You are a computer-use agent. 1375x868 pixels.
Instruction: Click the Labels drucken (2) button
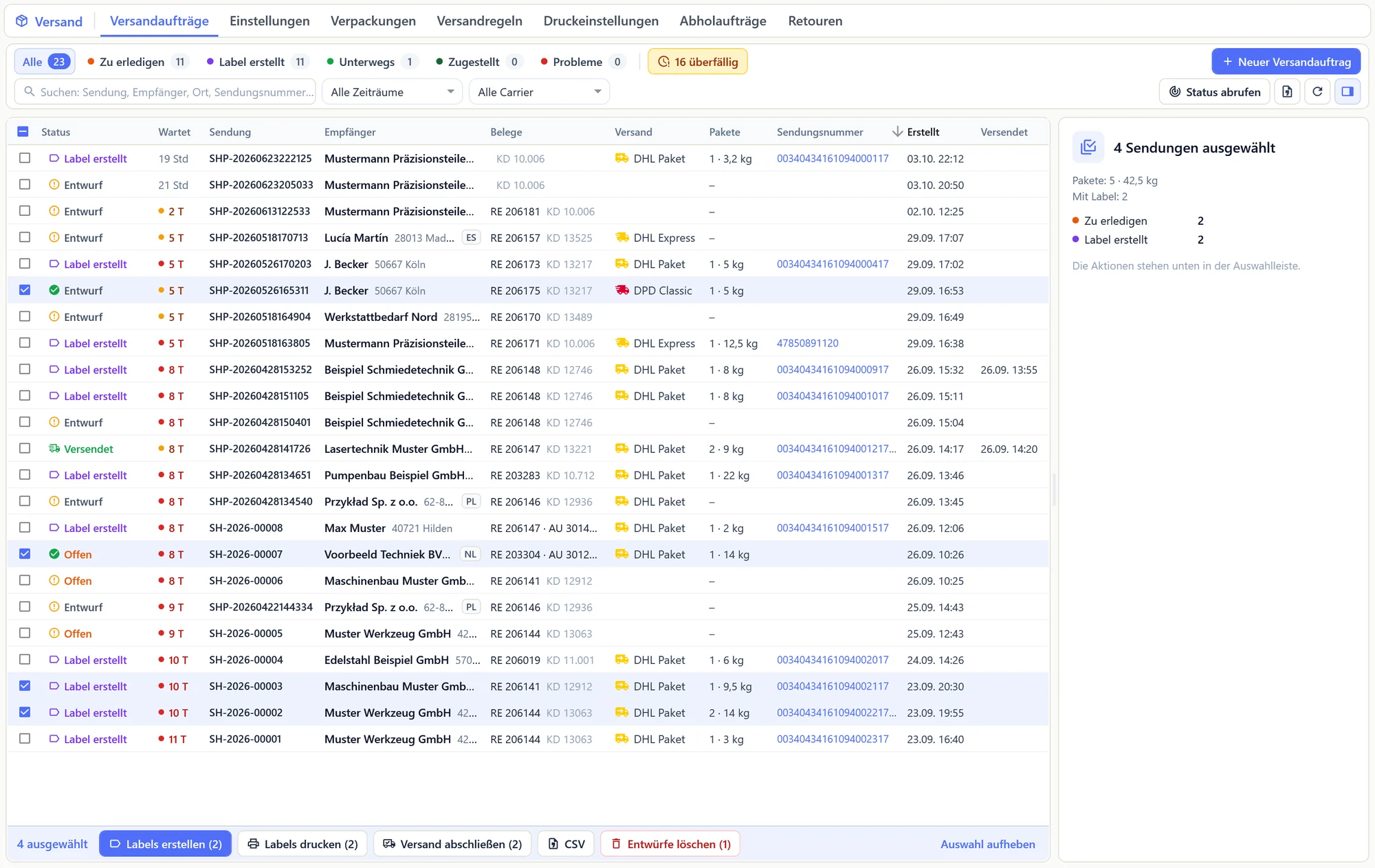[x=303, y=844]
